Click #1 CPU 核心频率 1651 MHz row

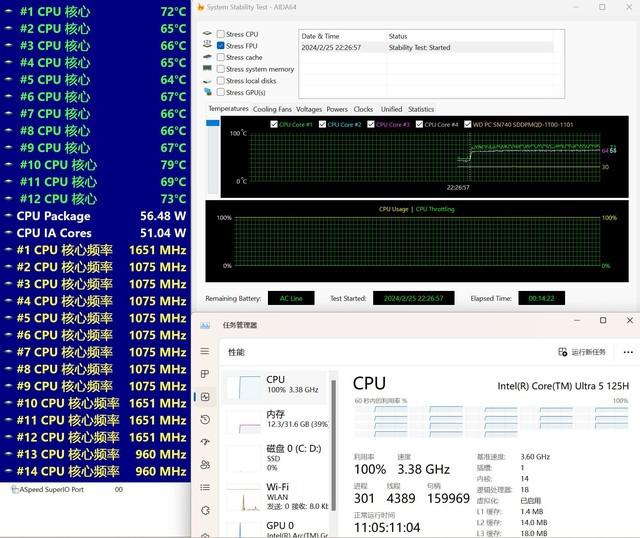pyautogui.click(x=95, y=250)
